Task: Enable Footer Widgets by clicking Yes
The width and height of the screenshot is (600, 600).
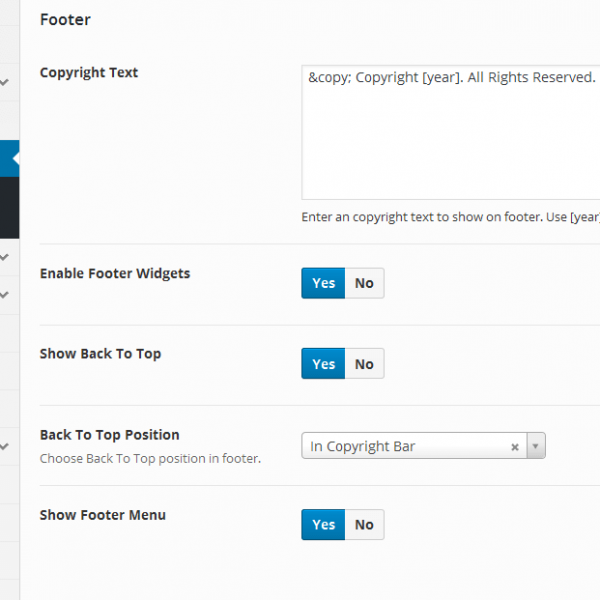Action: pos(323,283)
